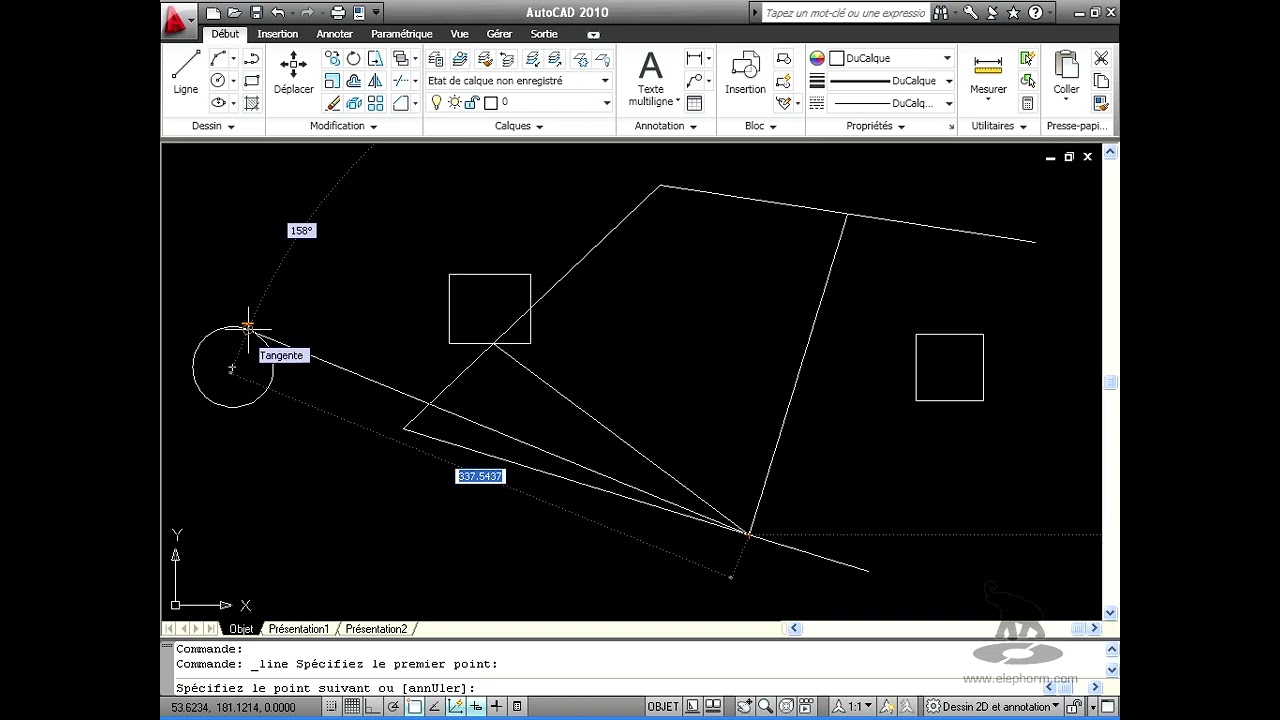Viewport: 1280px width, 720px height.
Task: Click annotation scale 1:1 button
Action: click(853, 706)
